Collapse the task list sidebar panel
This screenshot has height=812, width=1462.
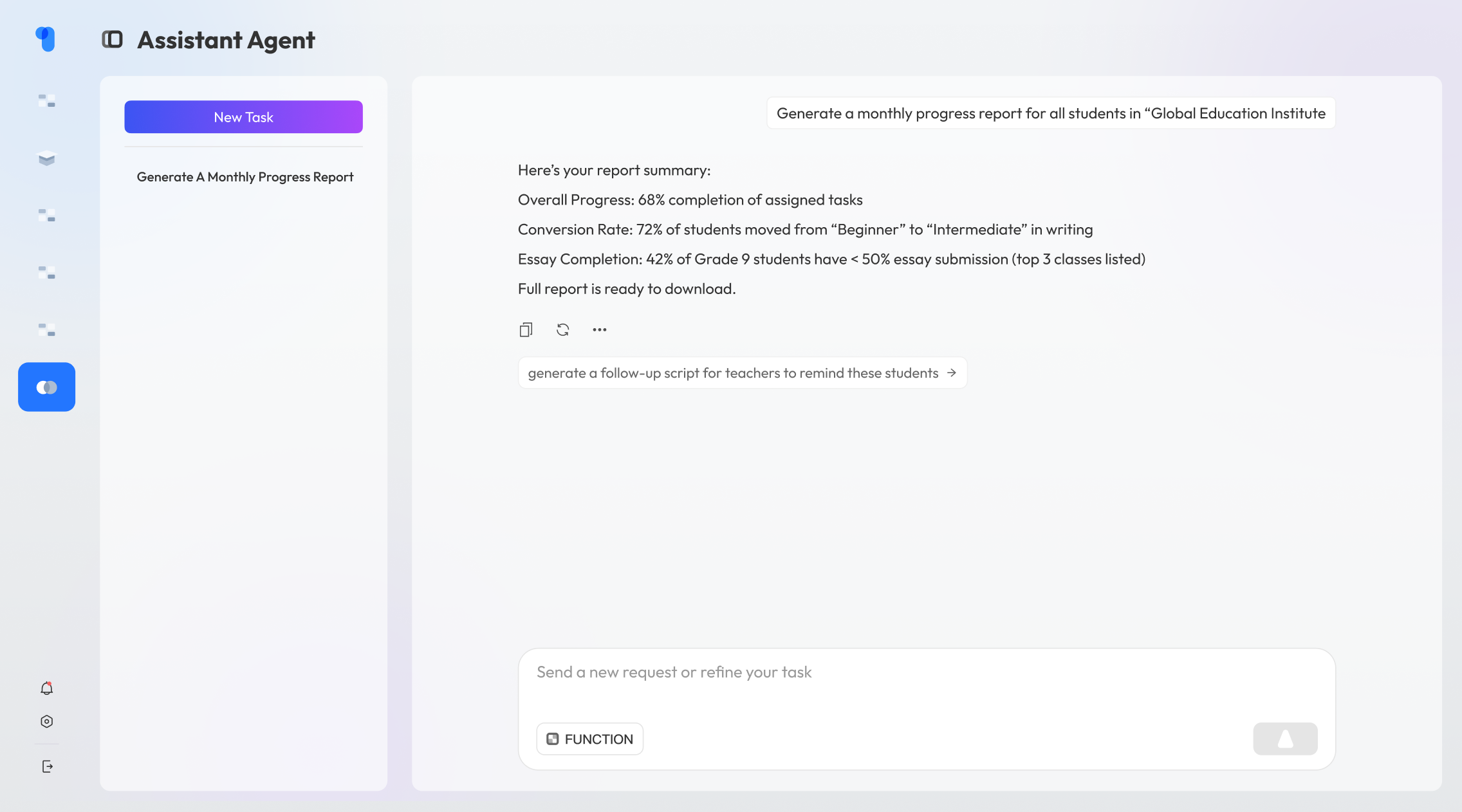click(112, 40)
